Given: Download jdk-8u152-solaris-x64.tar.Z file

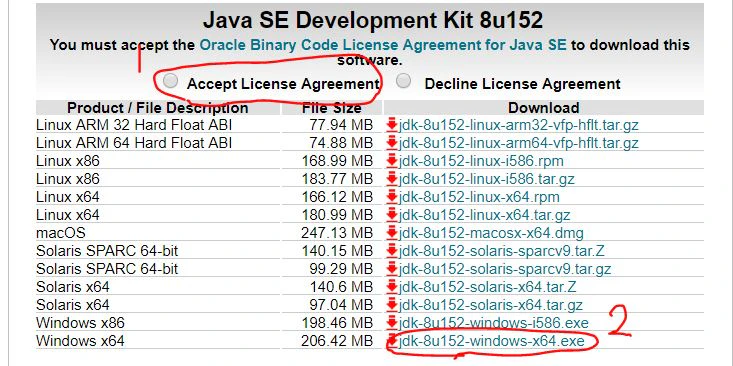Looking at the screenshot, I should pos(487,287).
